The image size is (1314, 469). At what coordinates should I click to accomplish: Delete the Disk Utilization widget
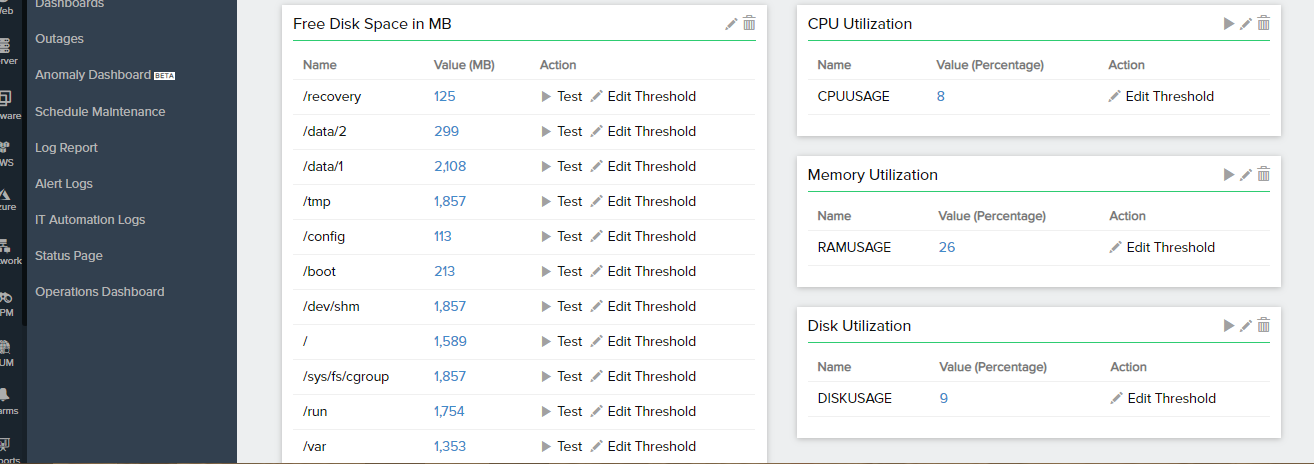pyautogui.click(x=1263, y=325)
